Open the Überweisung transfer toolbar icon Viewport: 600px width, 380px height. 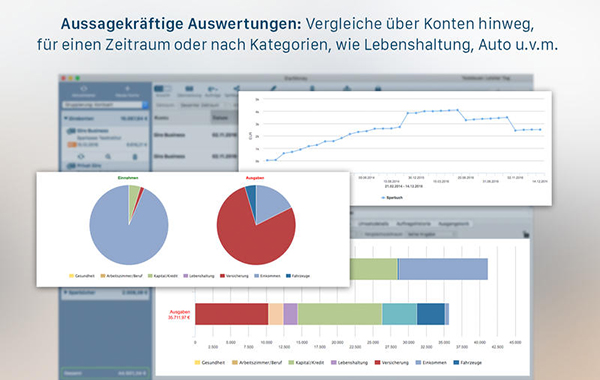click(x=189, y=89)
